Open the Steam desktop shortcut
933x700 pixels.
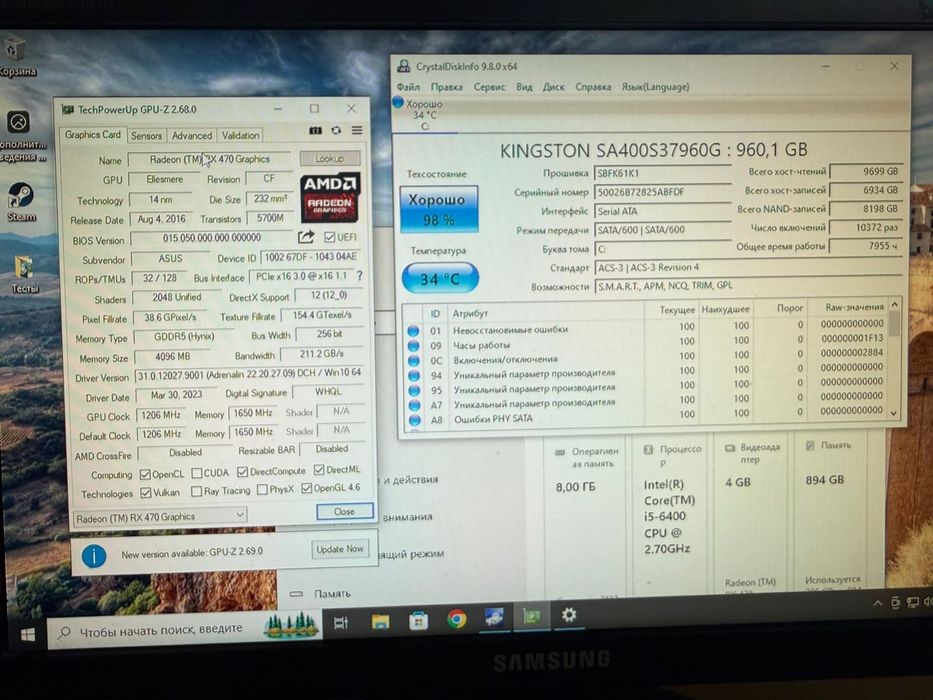click(21, 202)
